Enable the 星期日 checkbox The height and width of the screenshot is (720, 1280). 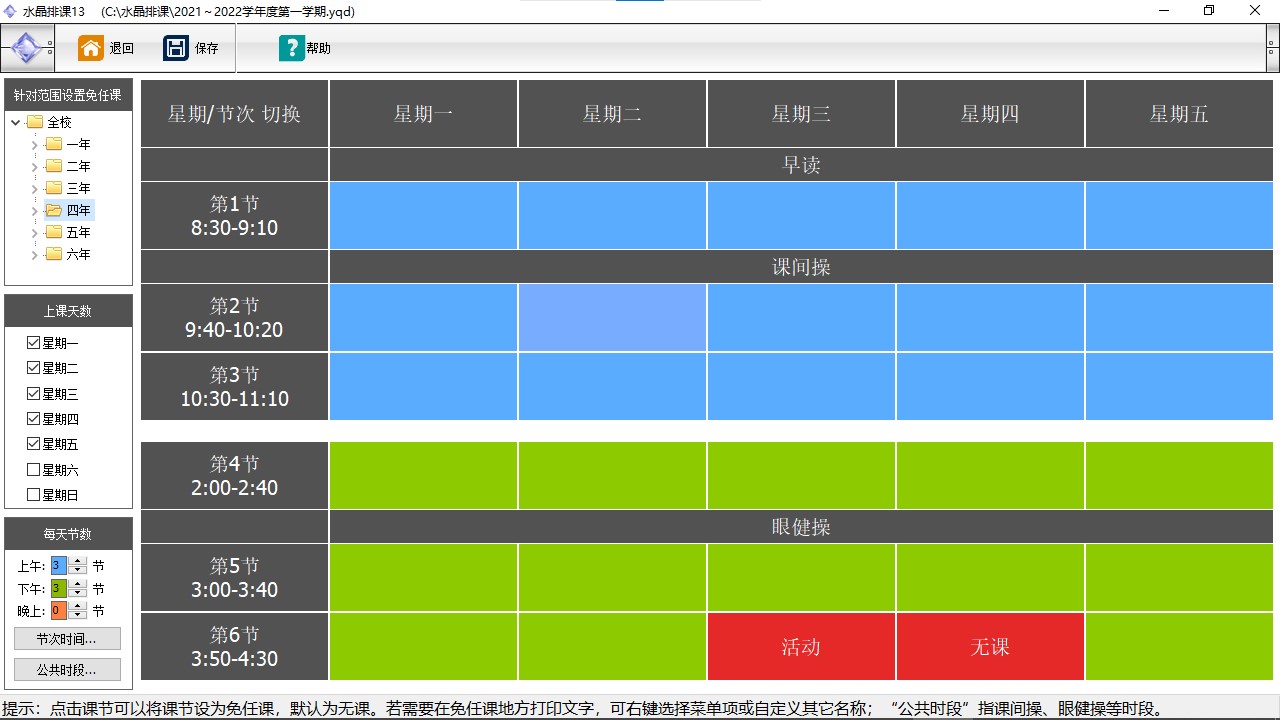[x=33, y=494]
